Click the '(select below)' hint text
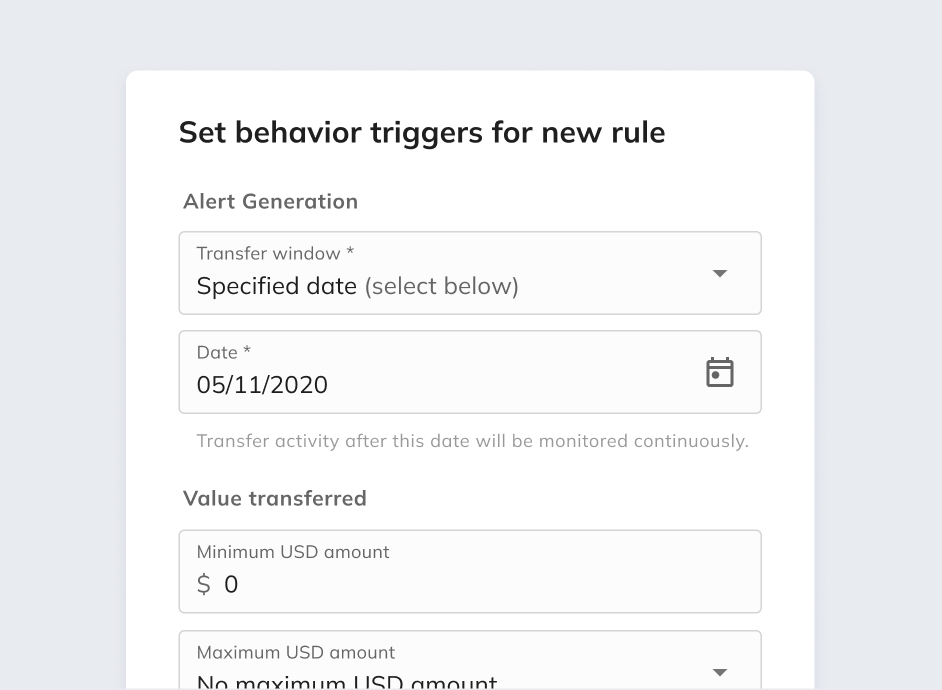The height and width of the screenshot is (690, 942). pos(441,287)
